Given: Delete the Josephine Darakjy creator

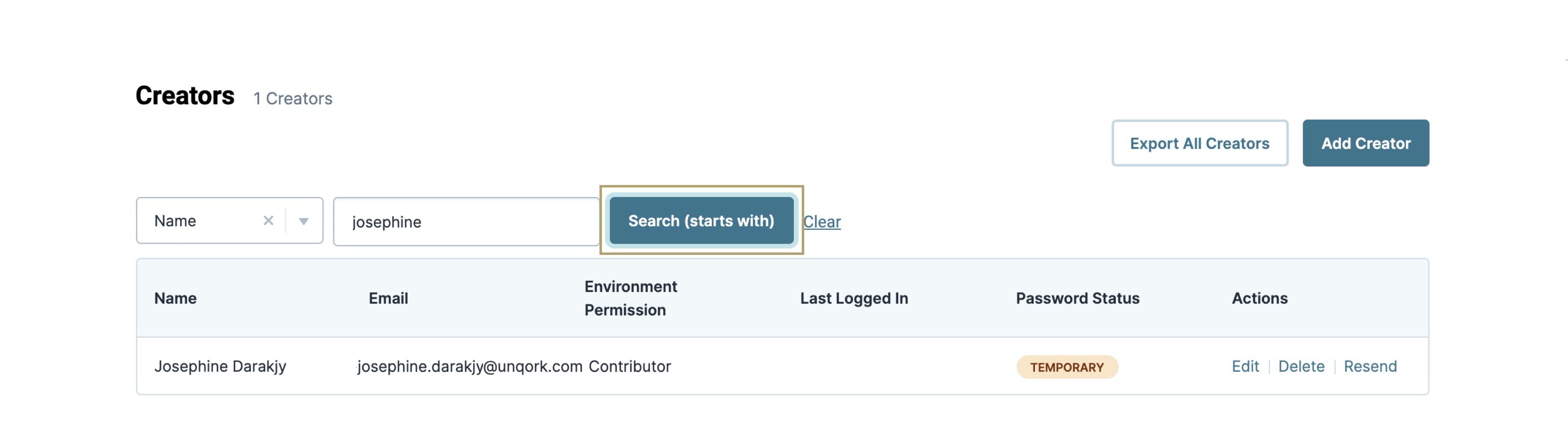Looking at the screenshot, I should (x=1301, y=366).
